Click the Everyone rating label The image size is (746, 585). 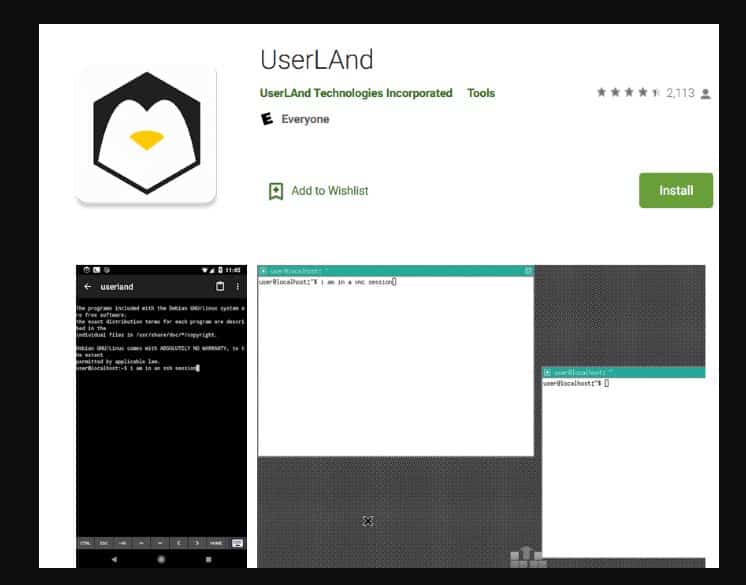(305, 119)
